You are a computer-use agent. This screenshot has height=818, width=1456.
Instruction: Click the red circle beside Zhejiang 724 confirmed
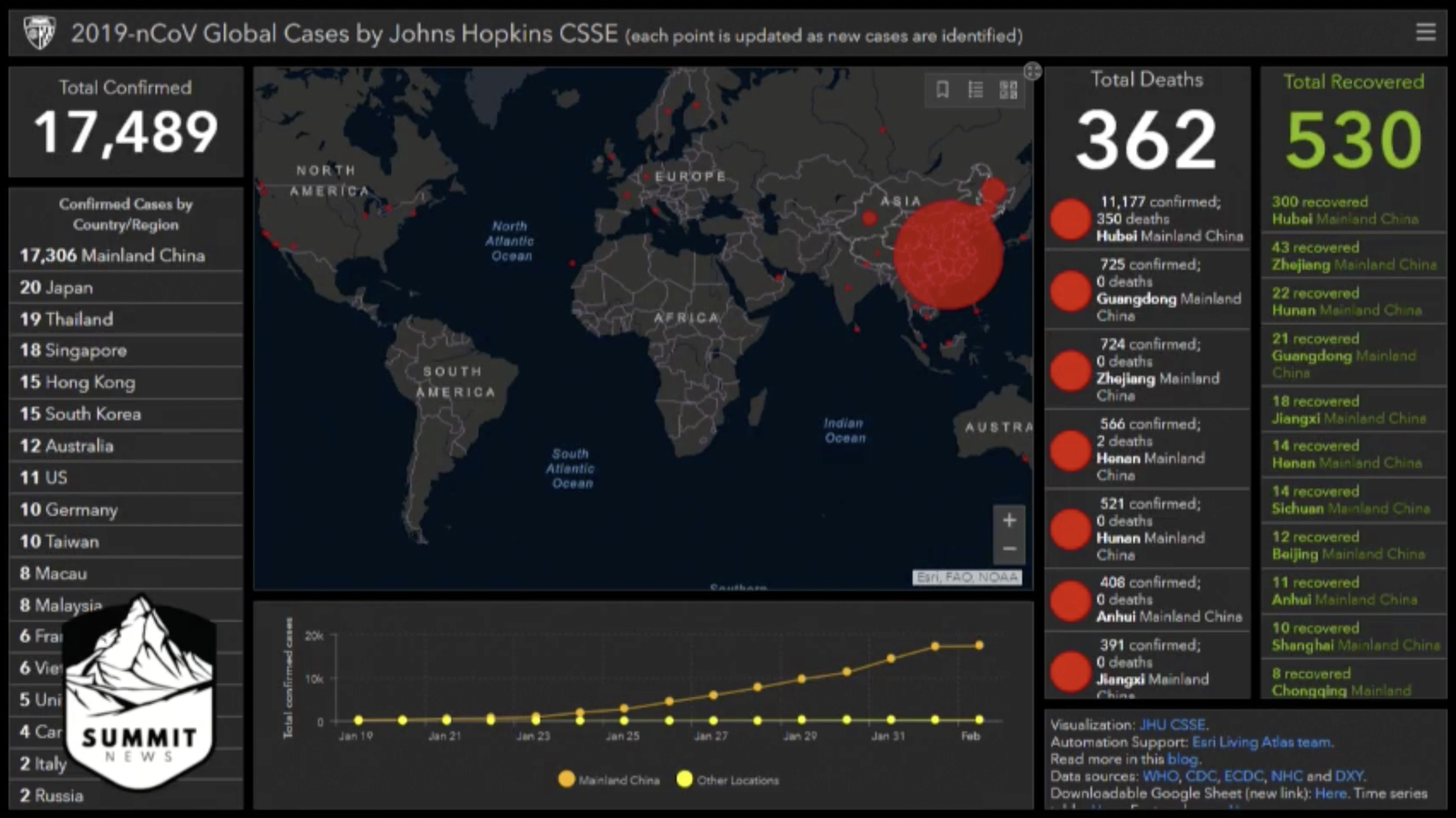(1070, 370)
